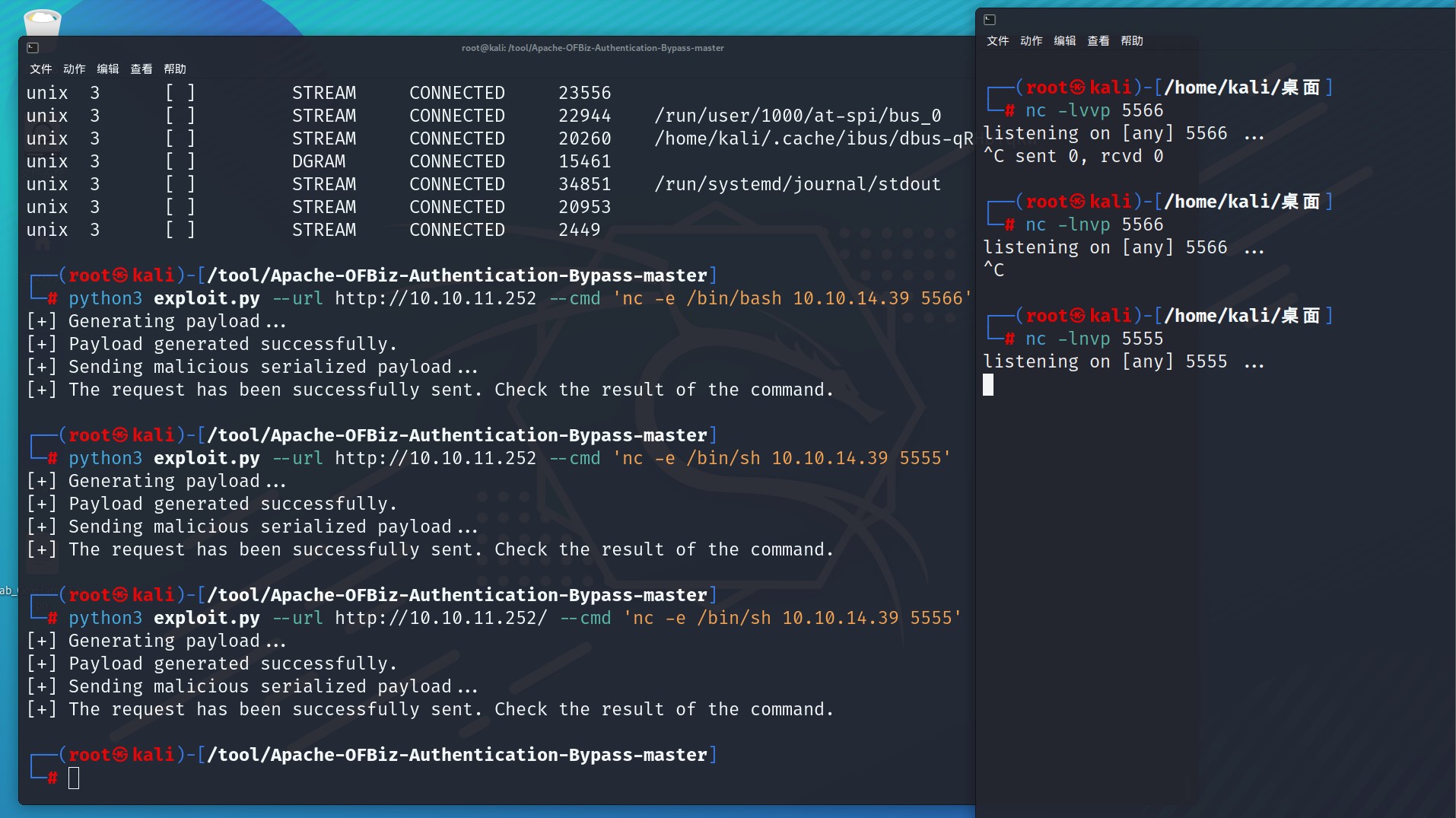Viewport: 1456px width, 818px height.
Task: Click the terminal icon in the left window's title bar
Action: click(33, 48)
